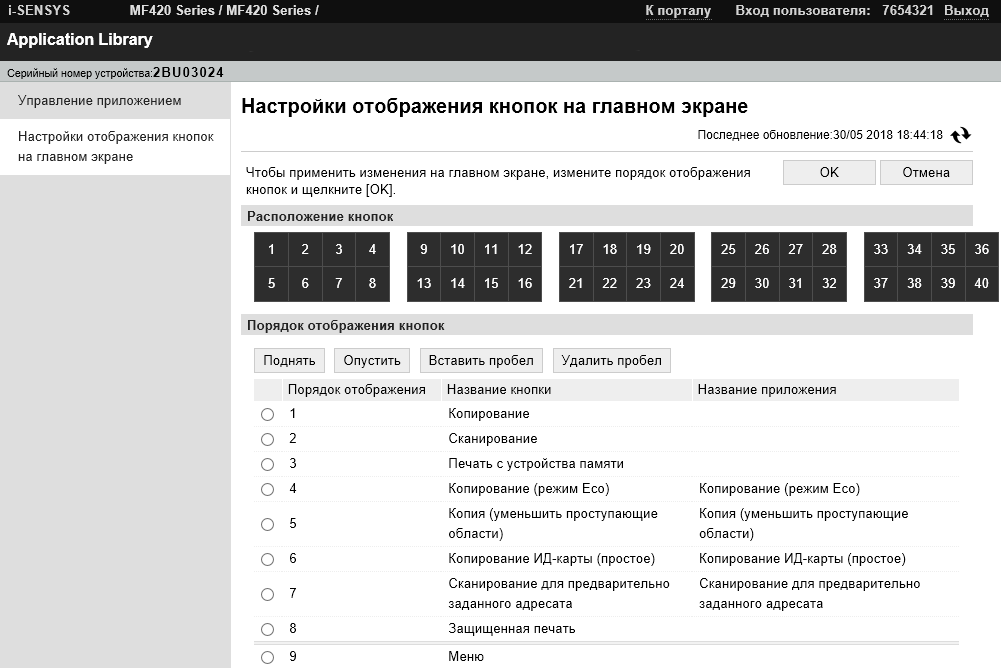Viewport: 1001px width, 668px height.
Task: Click the Копирование button name text
Action: click(x=488, y=414)
